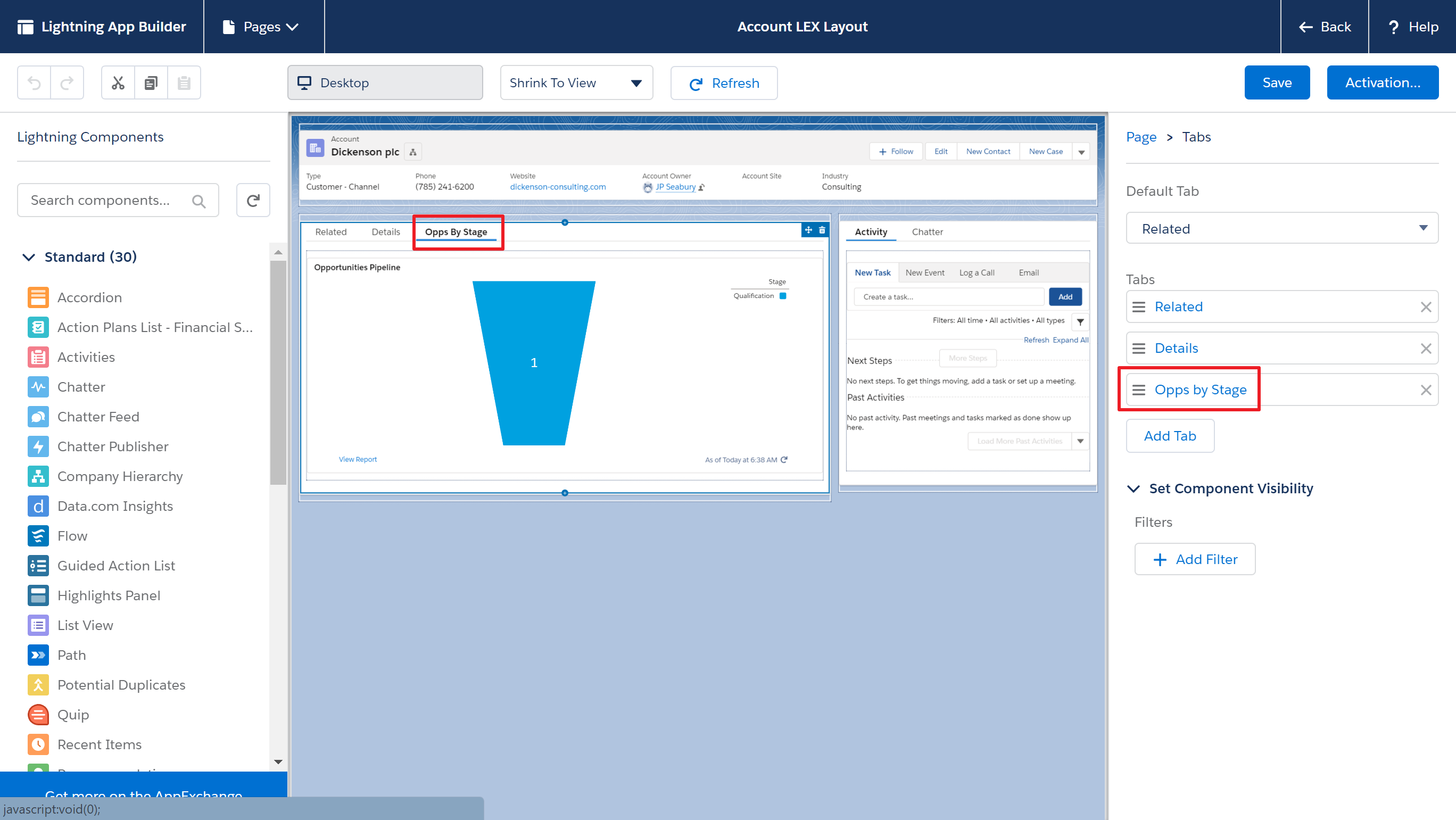The image size is (1456, 820).
Task: Open the Default Tab dropdown
Action: click(1281, 228)
